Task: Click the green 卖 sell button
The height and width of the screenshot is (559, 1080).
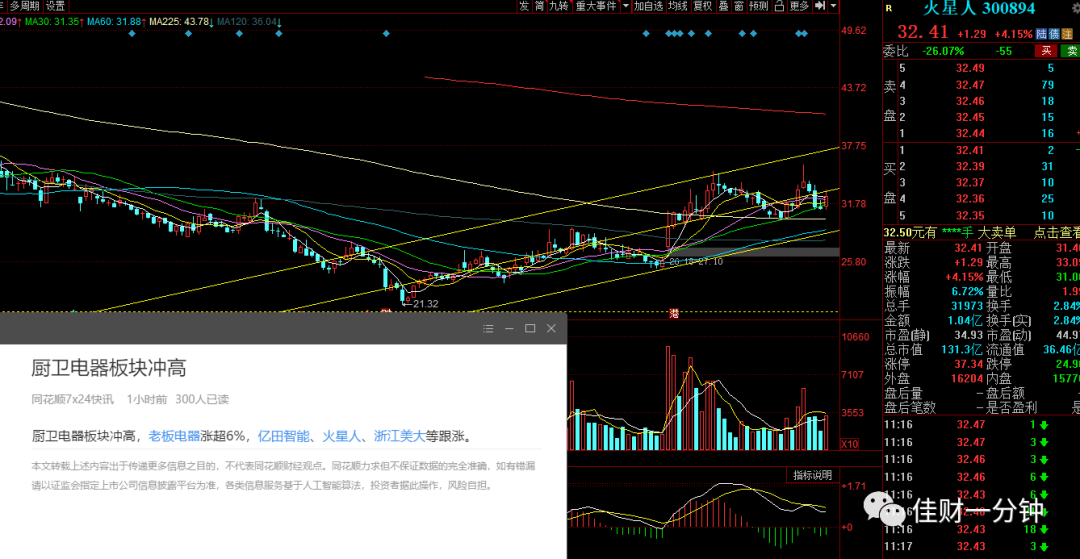Action: click(x=1070, y=51)
